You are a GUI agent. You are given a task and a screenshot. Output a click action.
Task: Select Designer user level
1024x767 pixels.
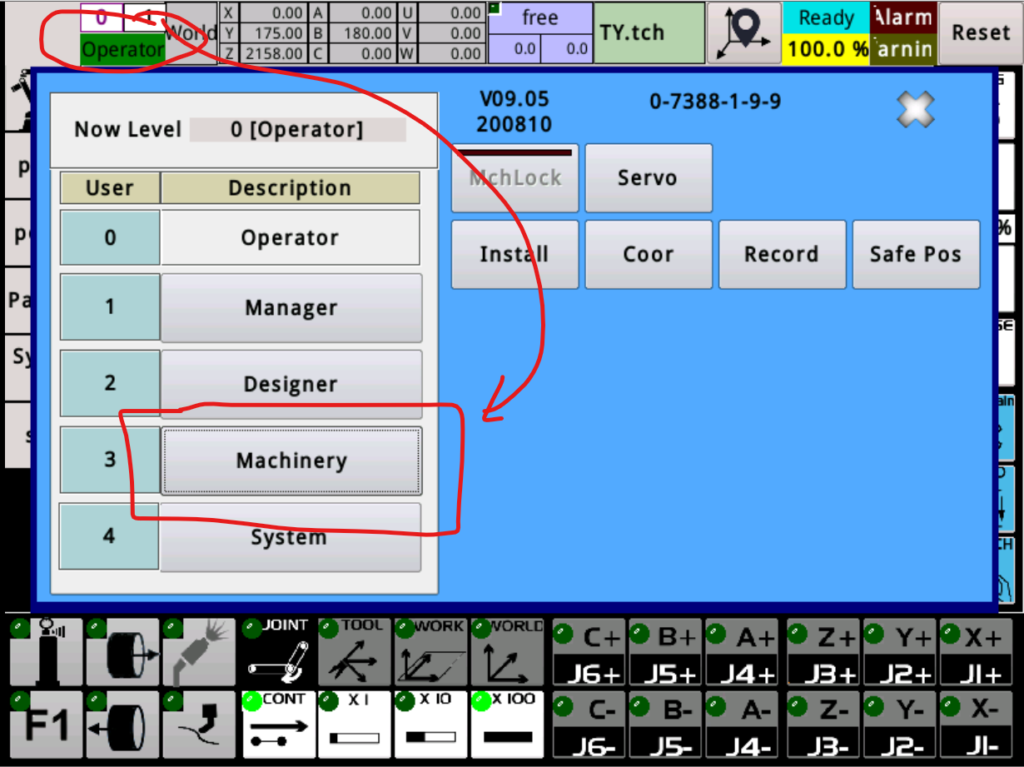click(x=291, y=384)
